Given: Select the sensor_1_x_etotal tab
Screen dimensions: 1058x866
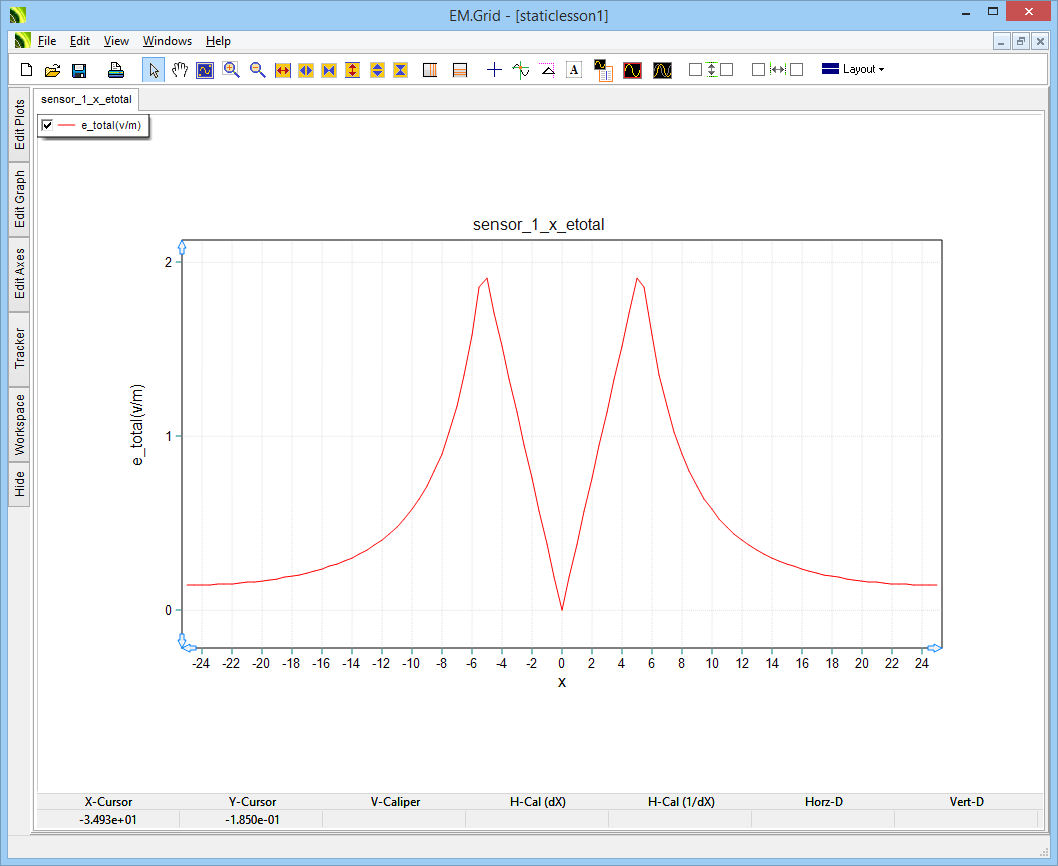Looking at the screenshot, I should point(86,100).
